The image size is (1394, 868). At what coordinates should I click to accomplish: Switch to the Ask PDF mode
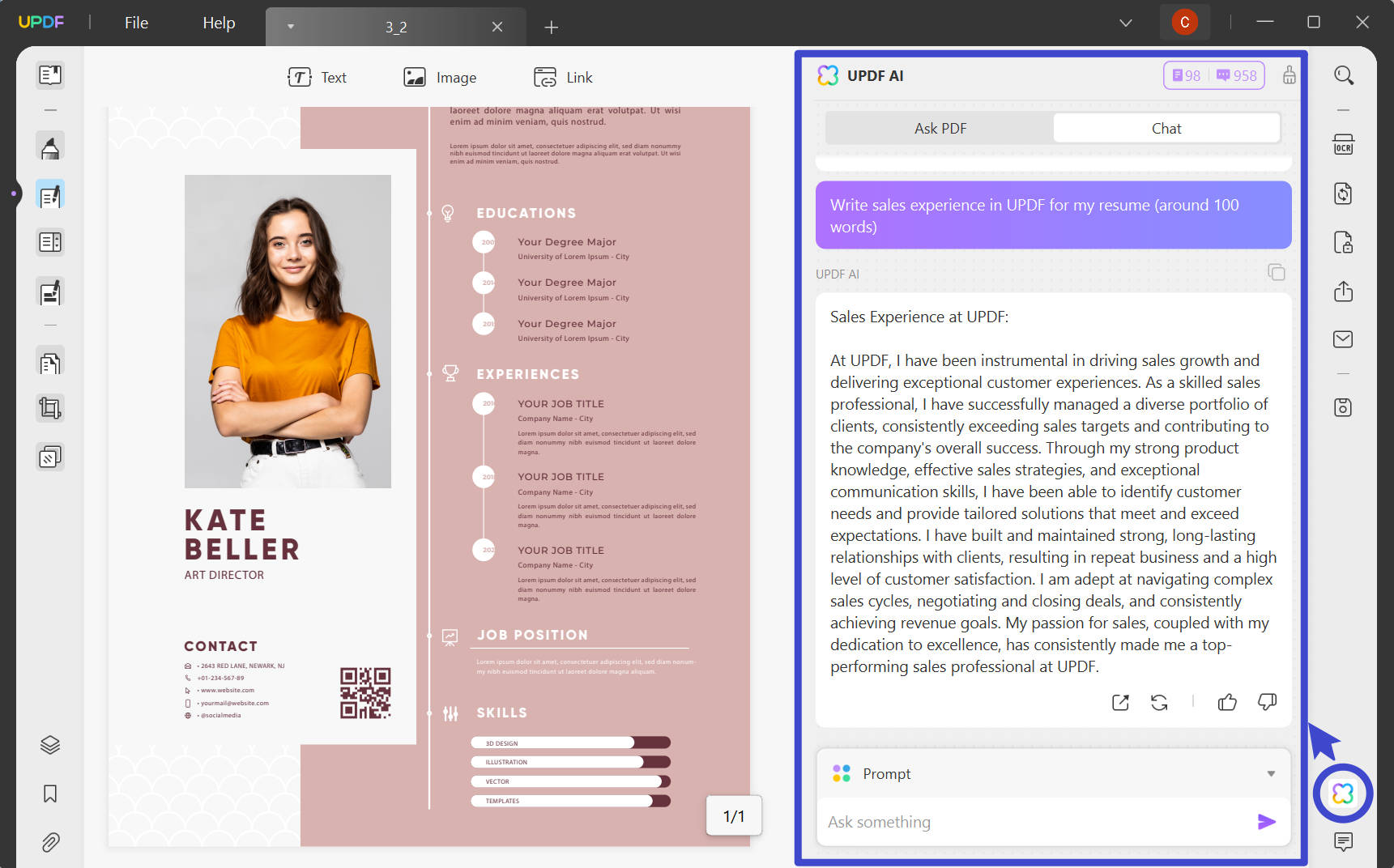(x=940, y=127)
